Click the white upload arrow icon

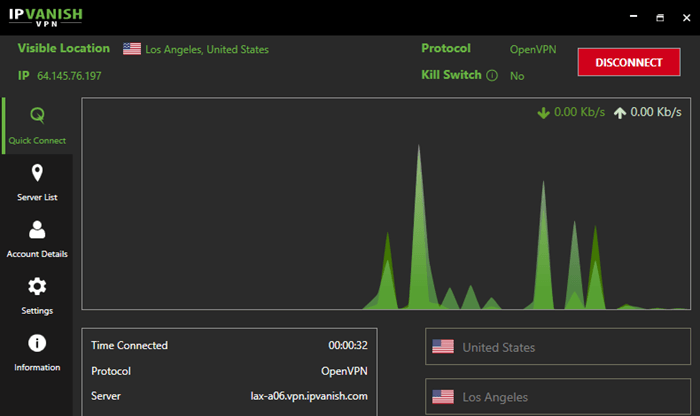[620, 112]
